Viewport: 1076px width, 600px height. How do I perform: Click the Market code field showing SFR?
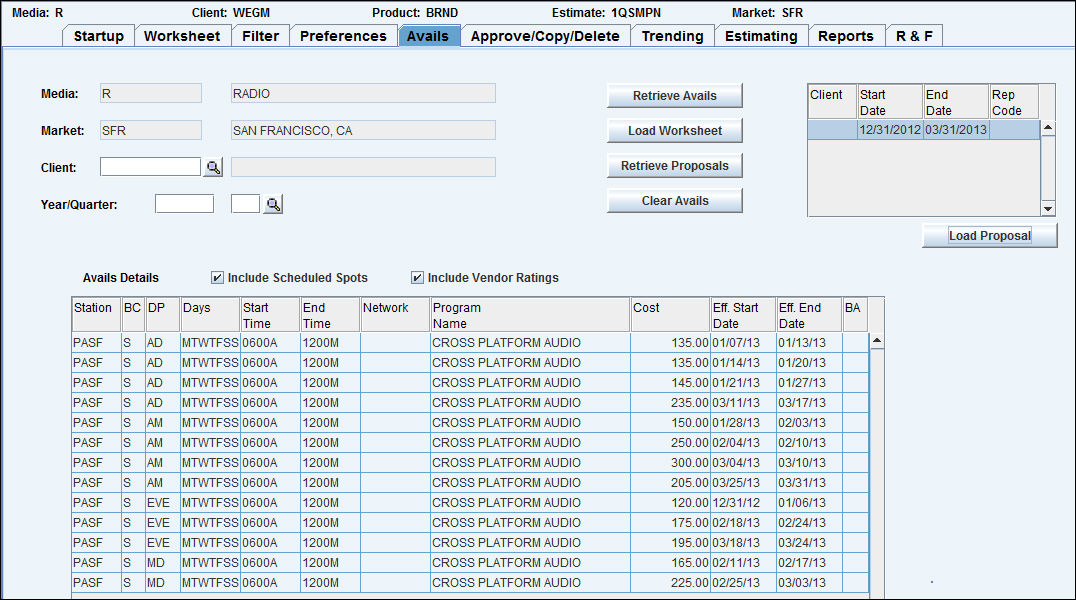[151, 130]
